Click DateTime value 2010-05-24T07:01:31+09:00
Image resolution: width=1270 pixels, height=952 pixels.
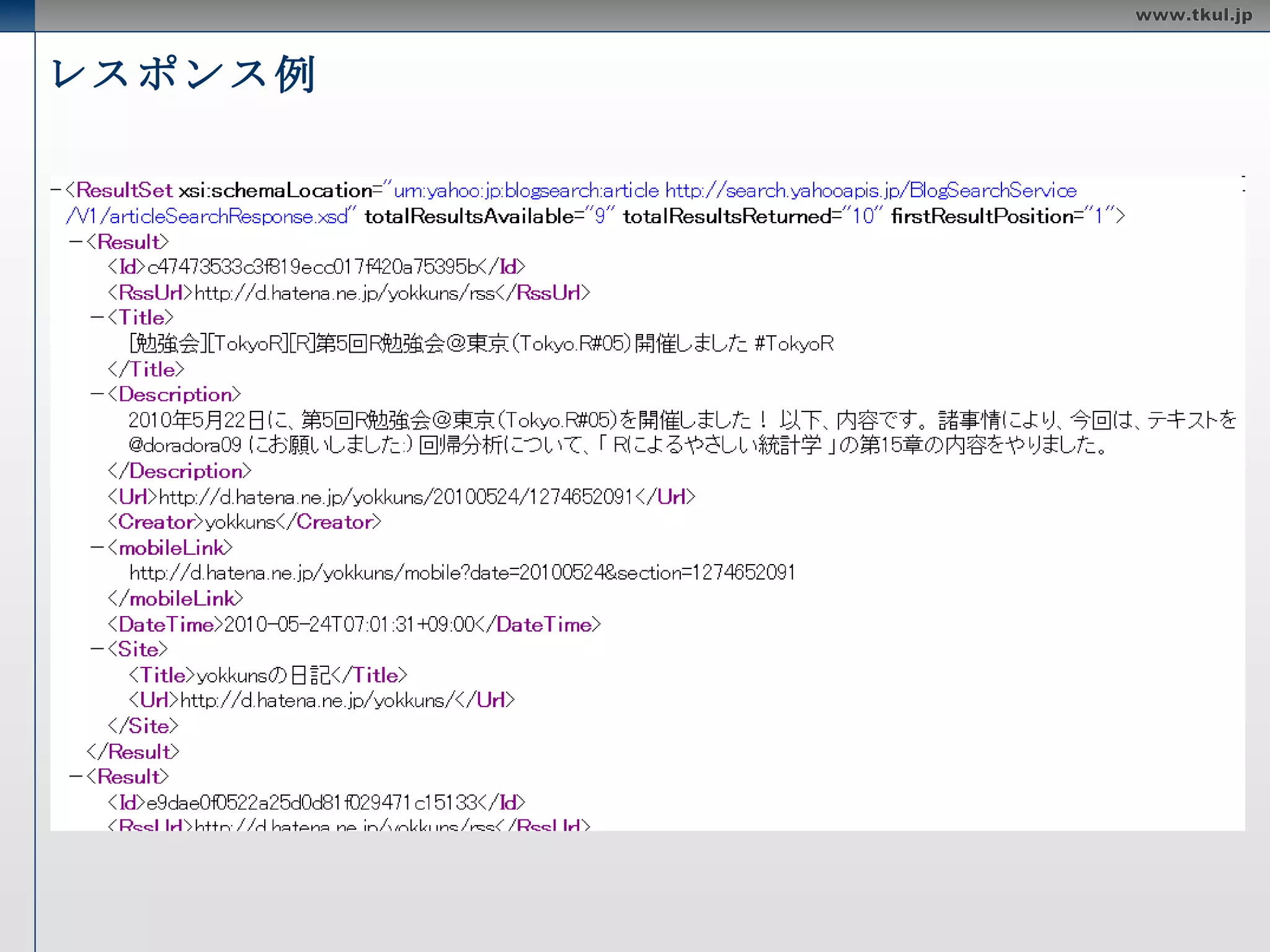349,624
